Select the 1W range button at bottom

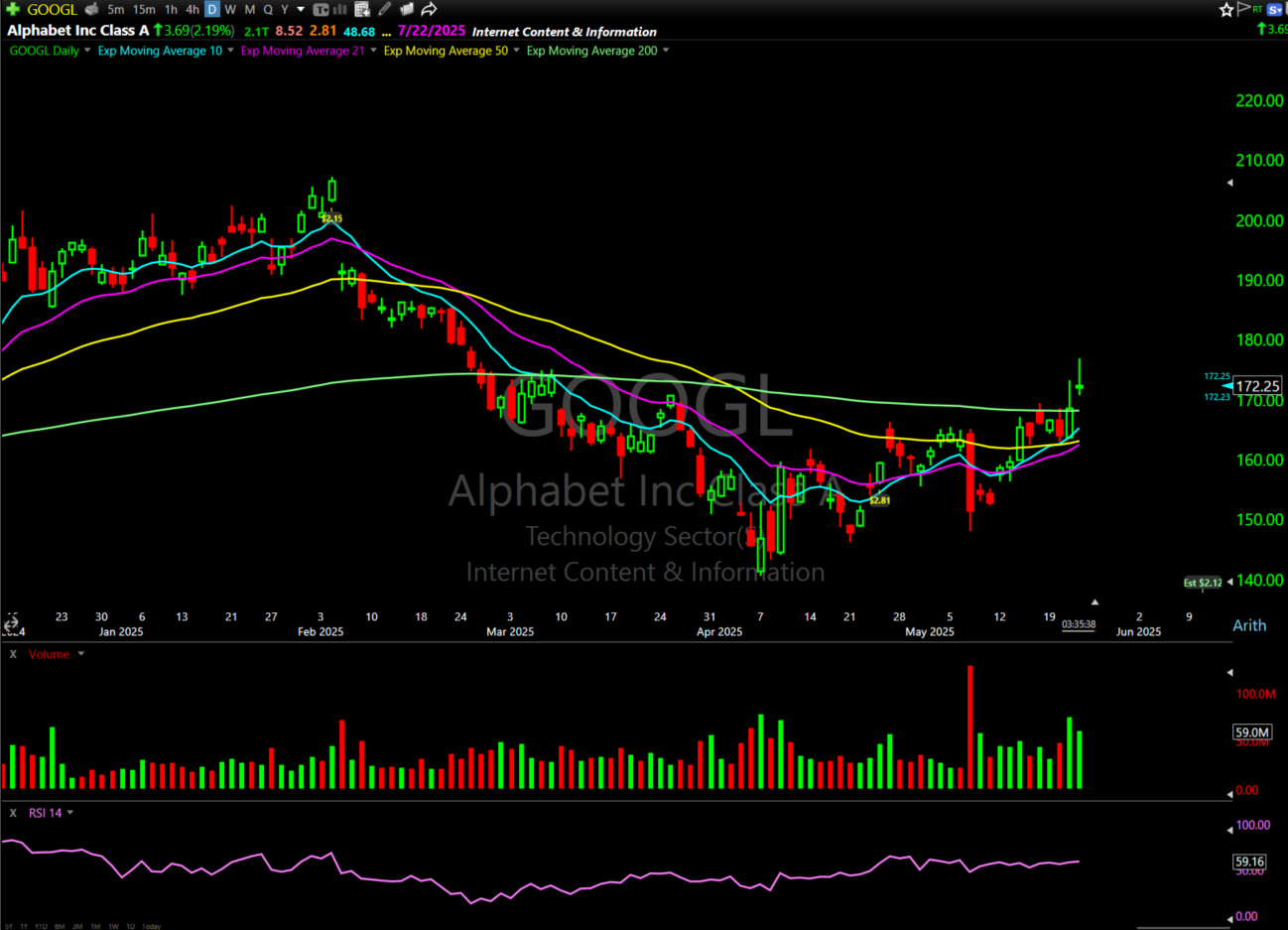point(113,926)
